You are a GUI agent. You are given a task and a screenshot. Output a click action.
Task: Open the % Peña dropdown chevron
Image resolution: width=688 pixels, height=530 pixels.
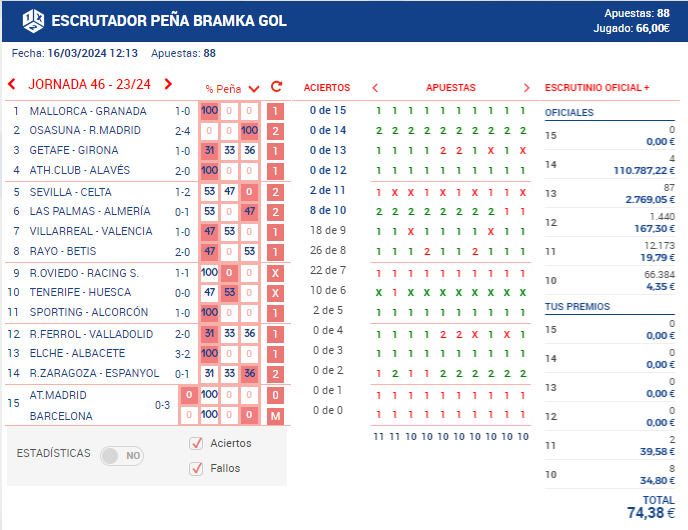tap(254, 88)
